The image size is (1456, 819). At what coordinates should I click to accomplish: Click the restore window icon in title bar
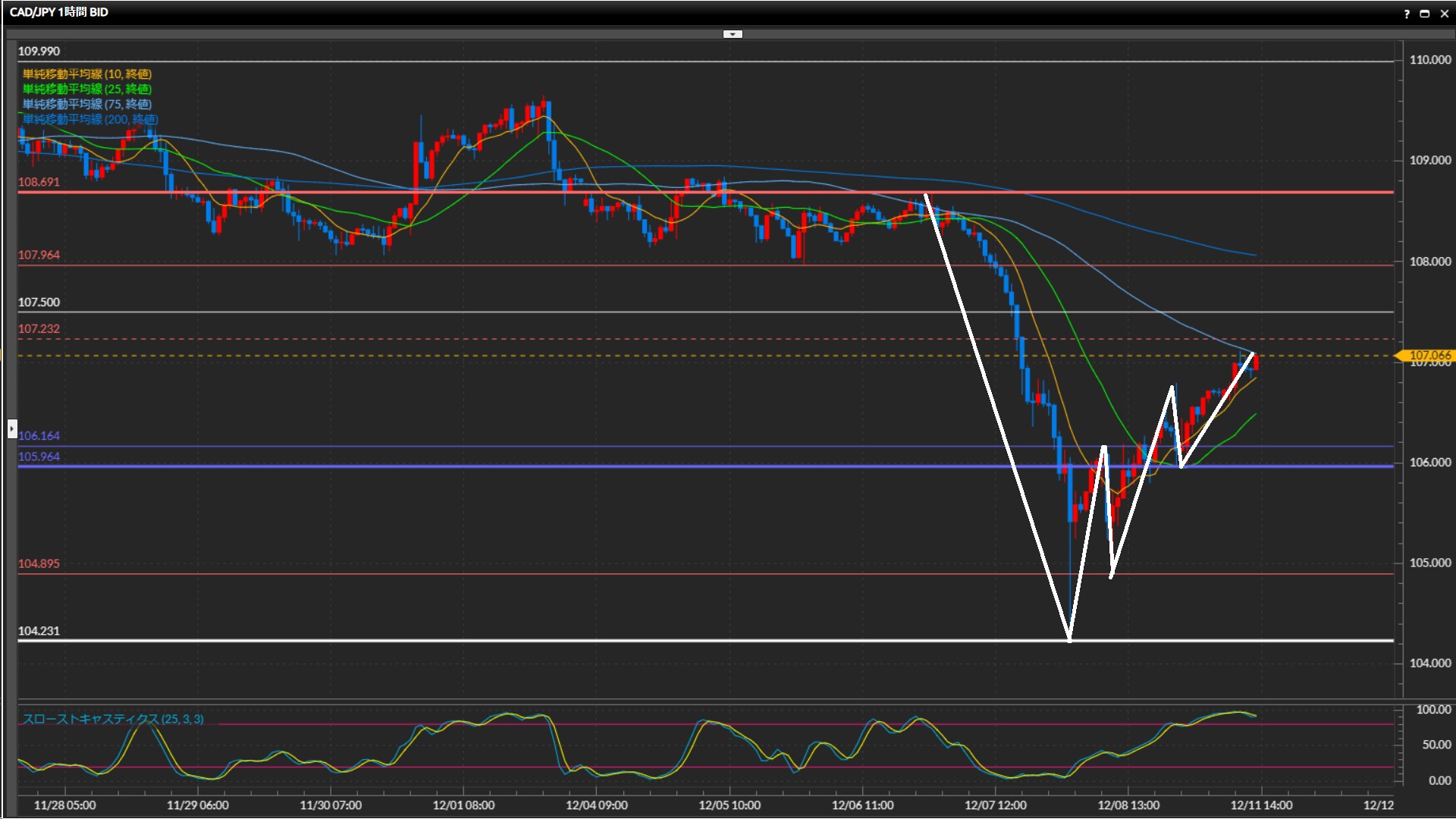[1425, 14]
